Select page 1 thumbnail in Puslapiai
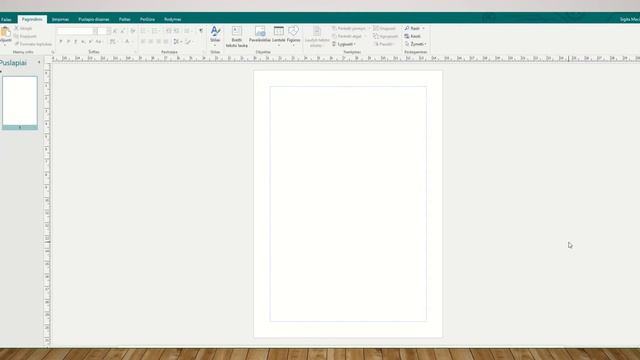The width and height of the screenshot is (640, 360). [x=20, y=103]
